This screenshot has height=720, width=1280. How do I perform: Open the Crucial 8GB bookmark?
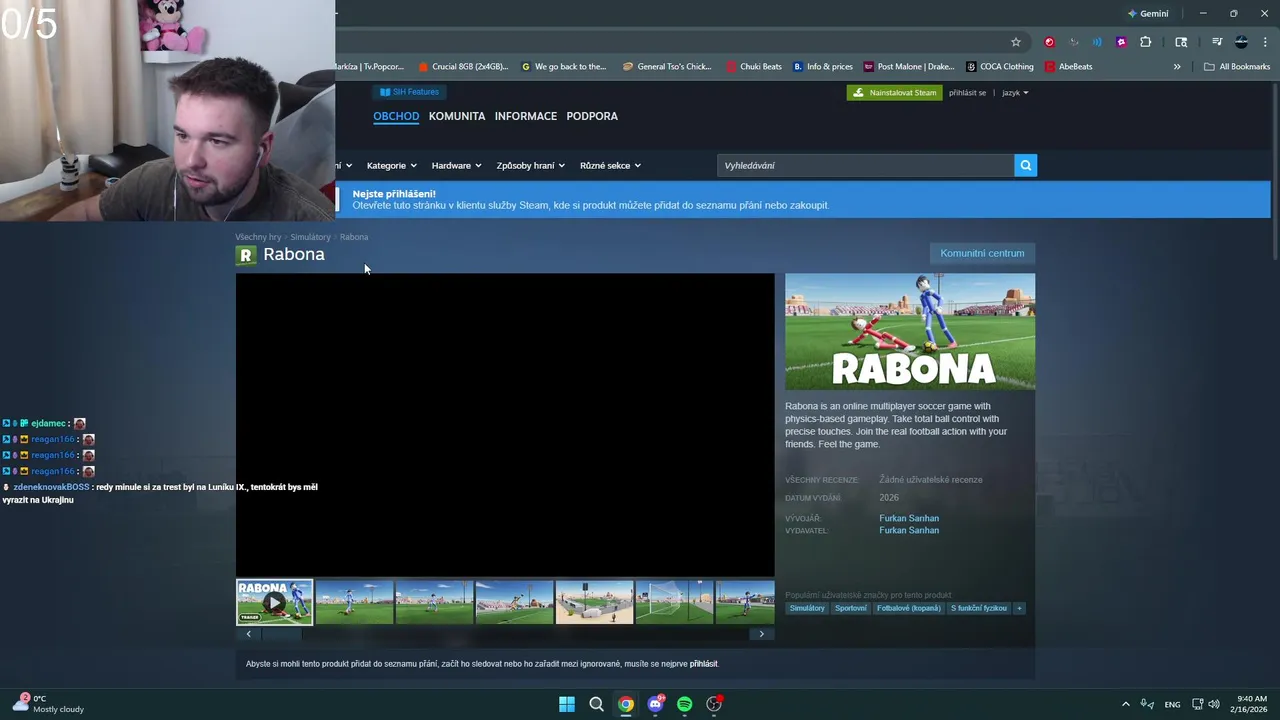(x=463, y=67)
